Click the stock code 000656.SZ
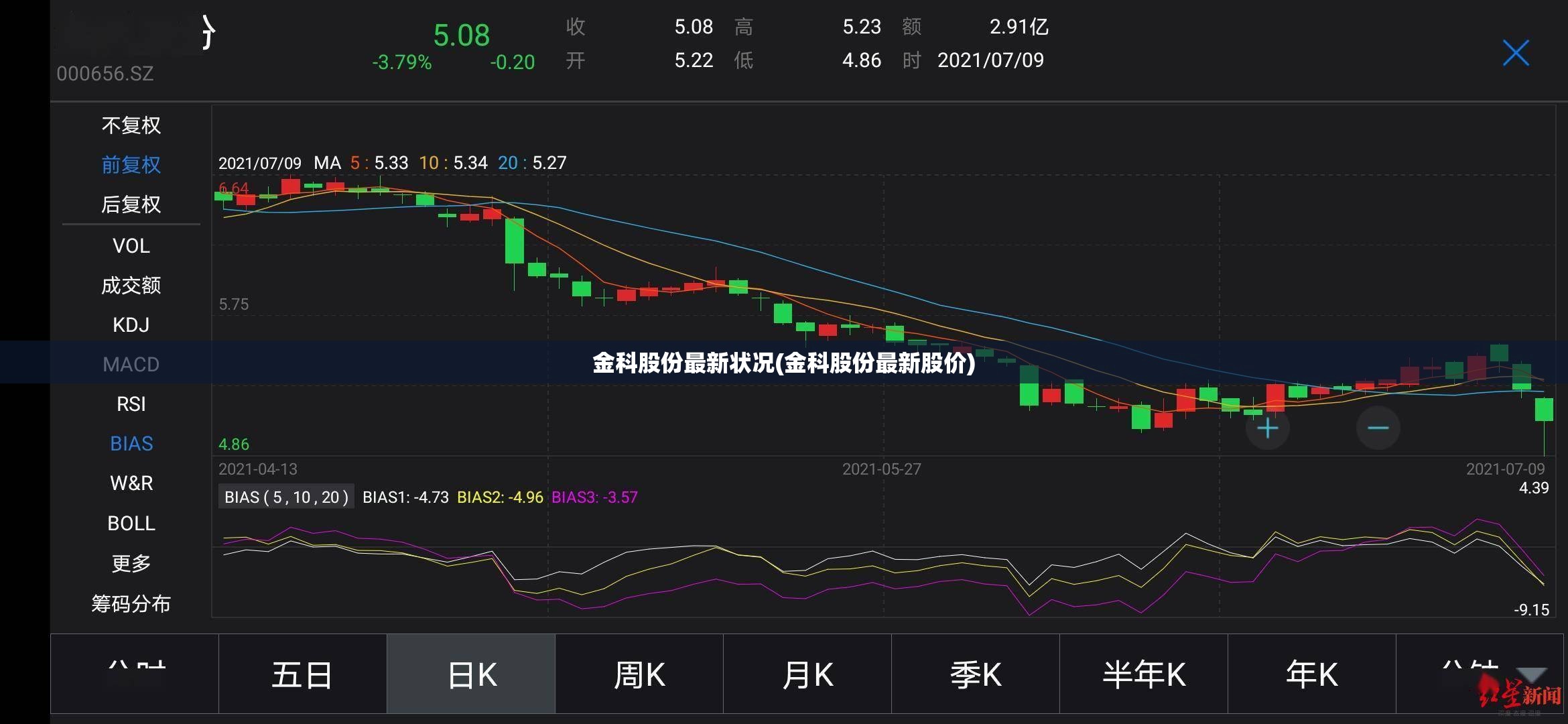The height and width of the screenshot is (724, 1568). 105,73
